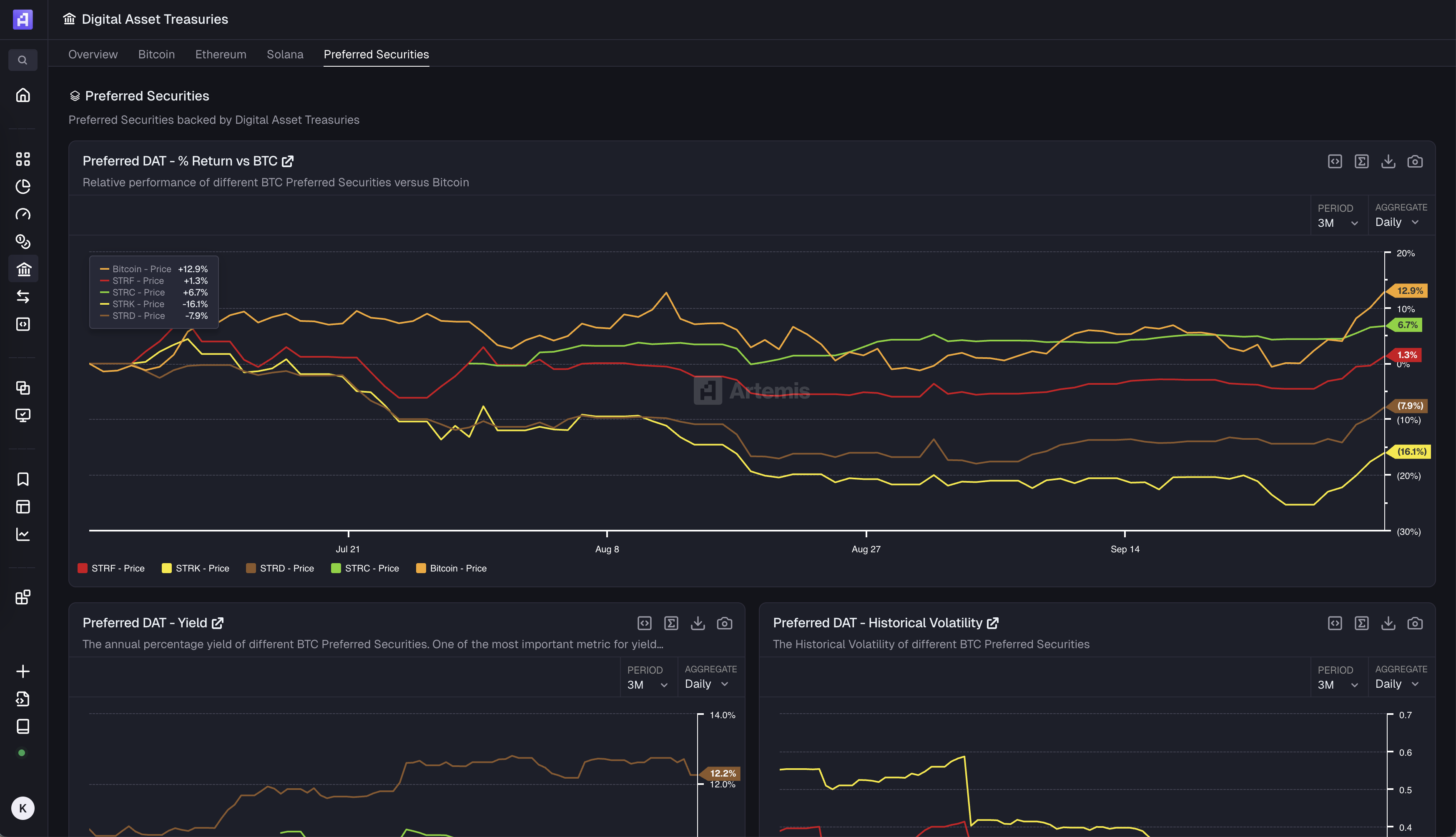This screenshot has height=837, width=1456.
Task: Download the % Return vs BTC chart data
Action: pyautogui.click(x=1388, y=162)
